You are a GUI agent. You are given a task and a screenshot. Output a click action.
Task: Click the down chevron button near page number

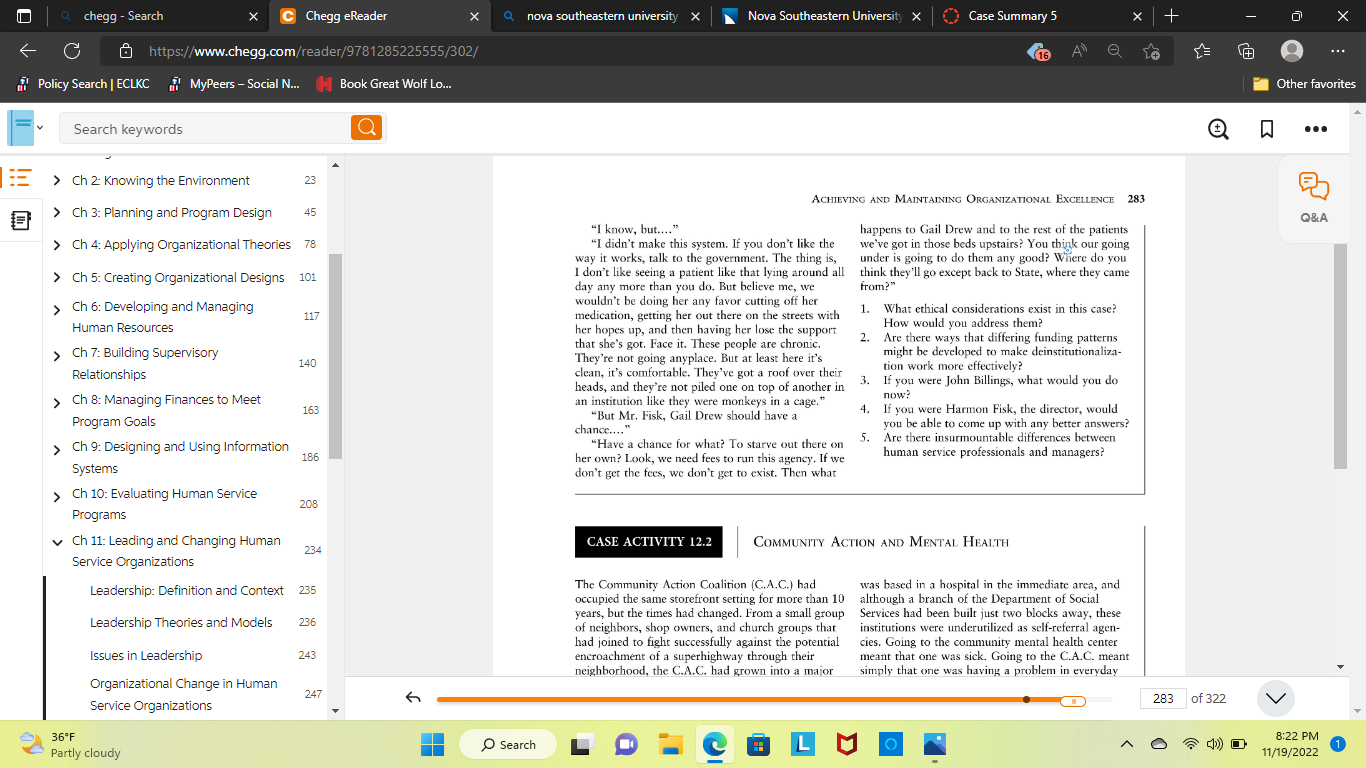tap(1276, 699)
